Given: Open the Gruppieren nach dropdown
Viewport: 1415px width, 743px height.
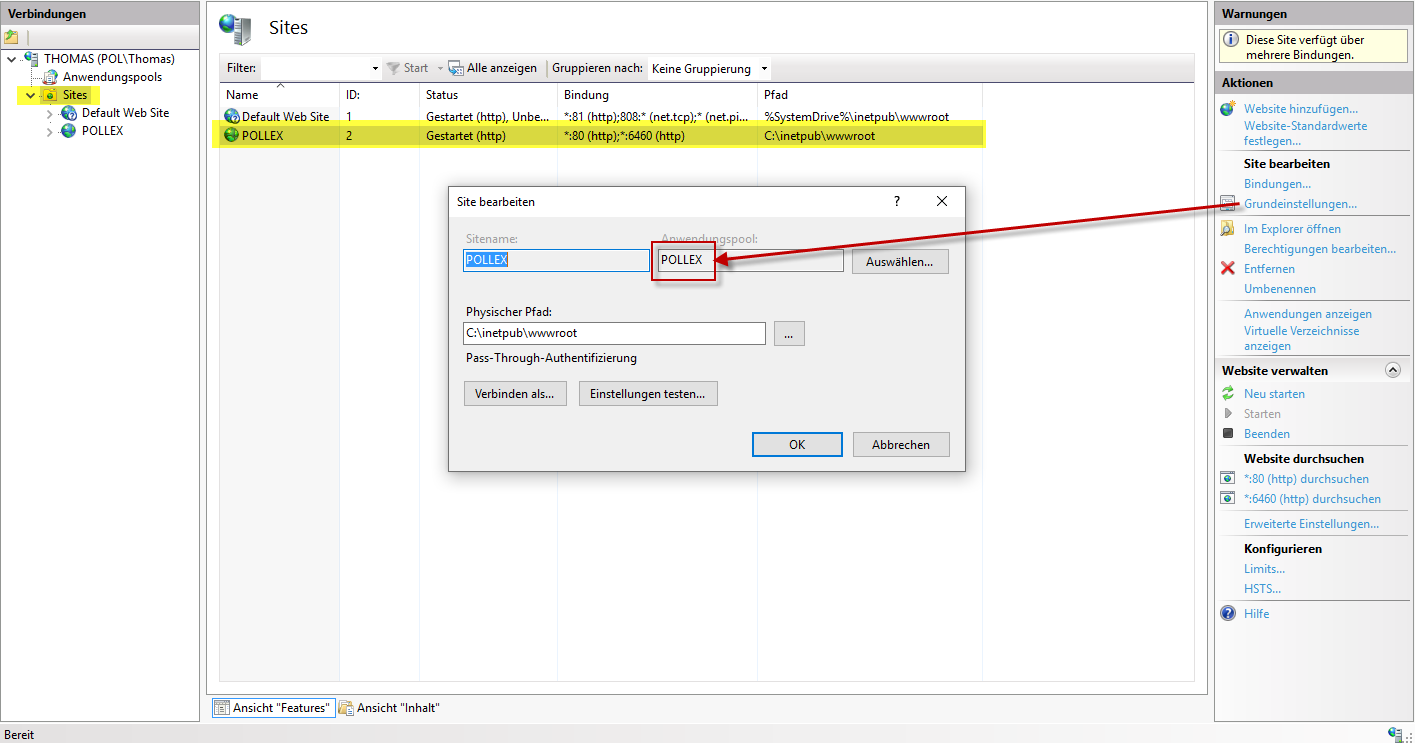Looking at the screenshot, I should pyautogui.click(x=764, y=69).
